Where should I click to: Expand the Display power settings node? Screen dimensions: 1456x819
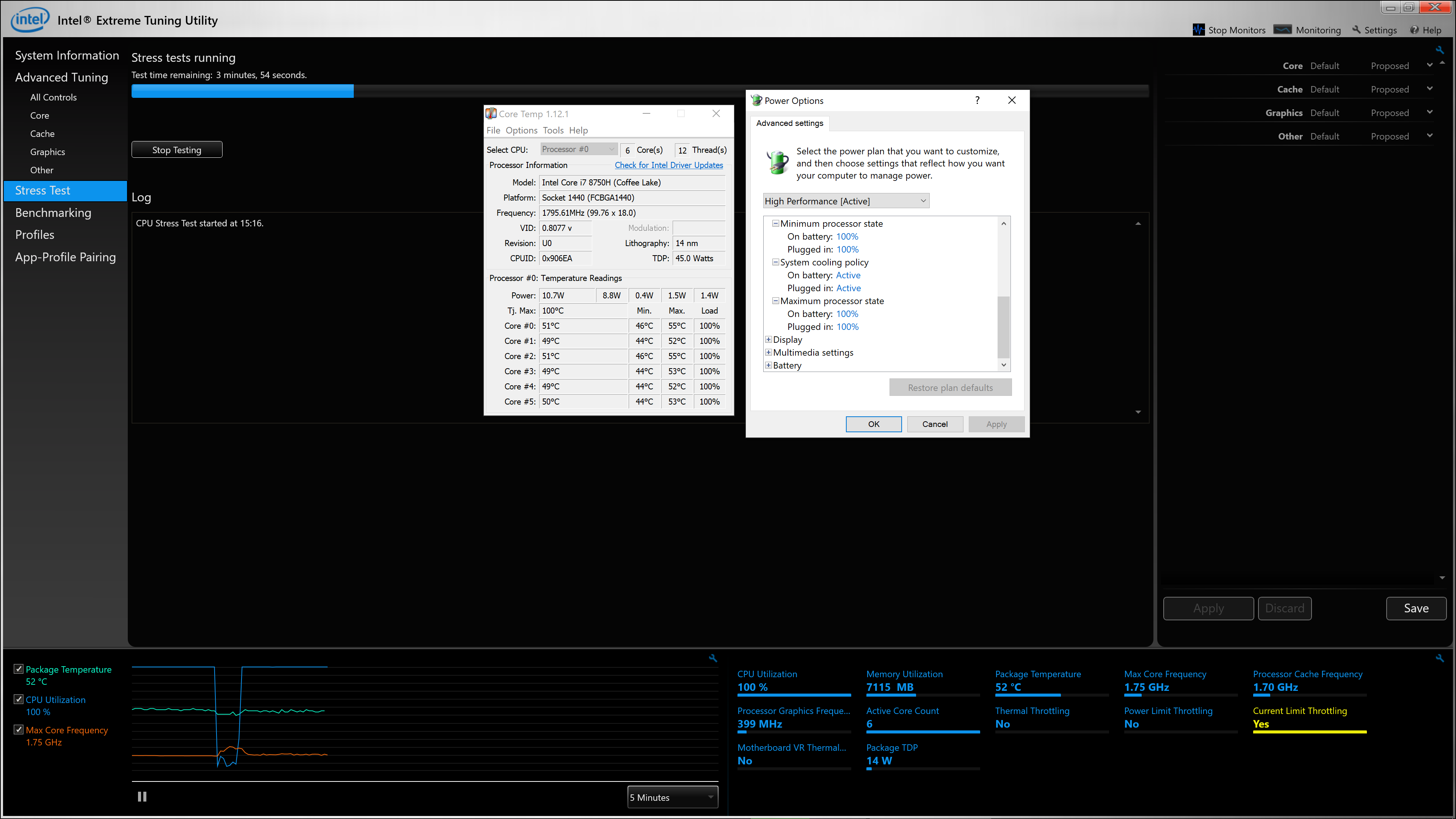[x=768, y=340]
